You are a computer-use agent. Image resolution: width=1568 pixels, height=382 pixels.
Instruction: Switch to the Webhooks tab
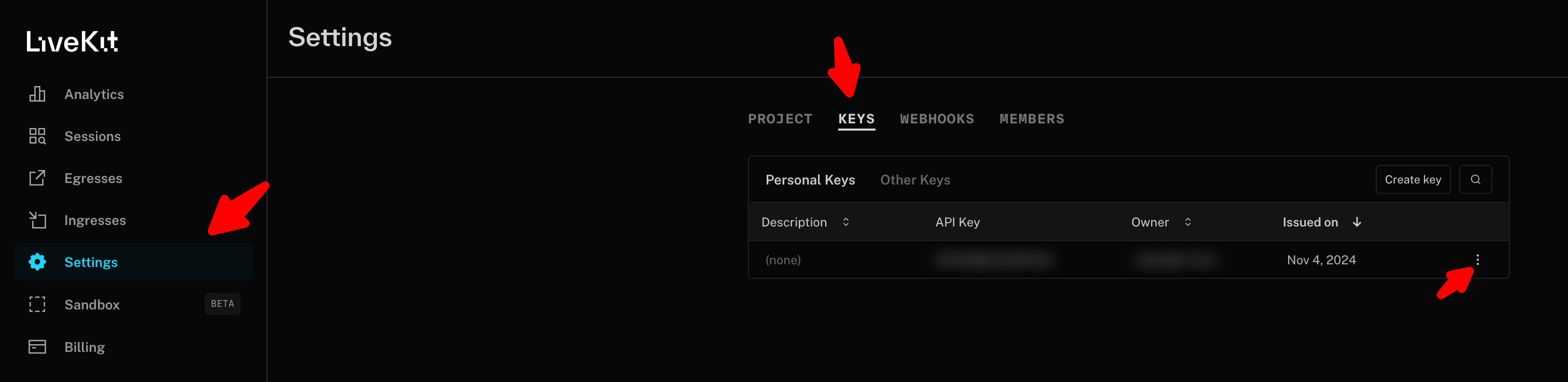coord(937,119)
